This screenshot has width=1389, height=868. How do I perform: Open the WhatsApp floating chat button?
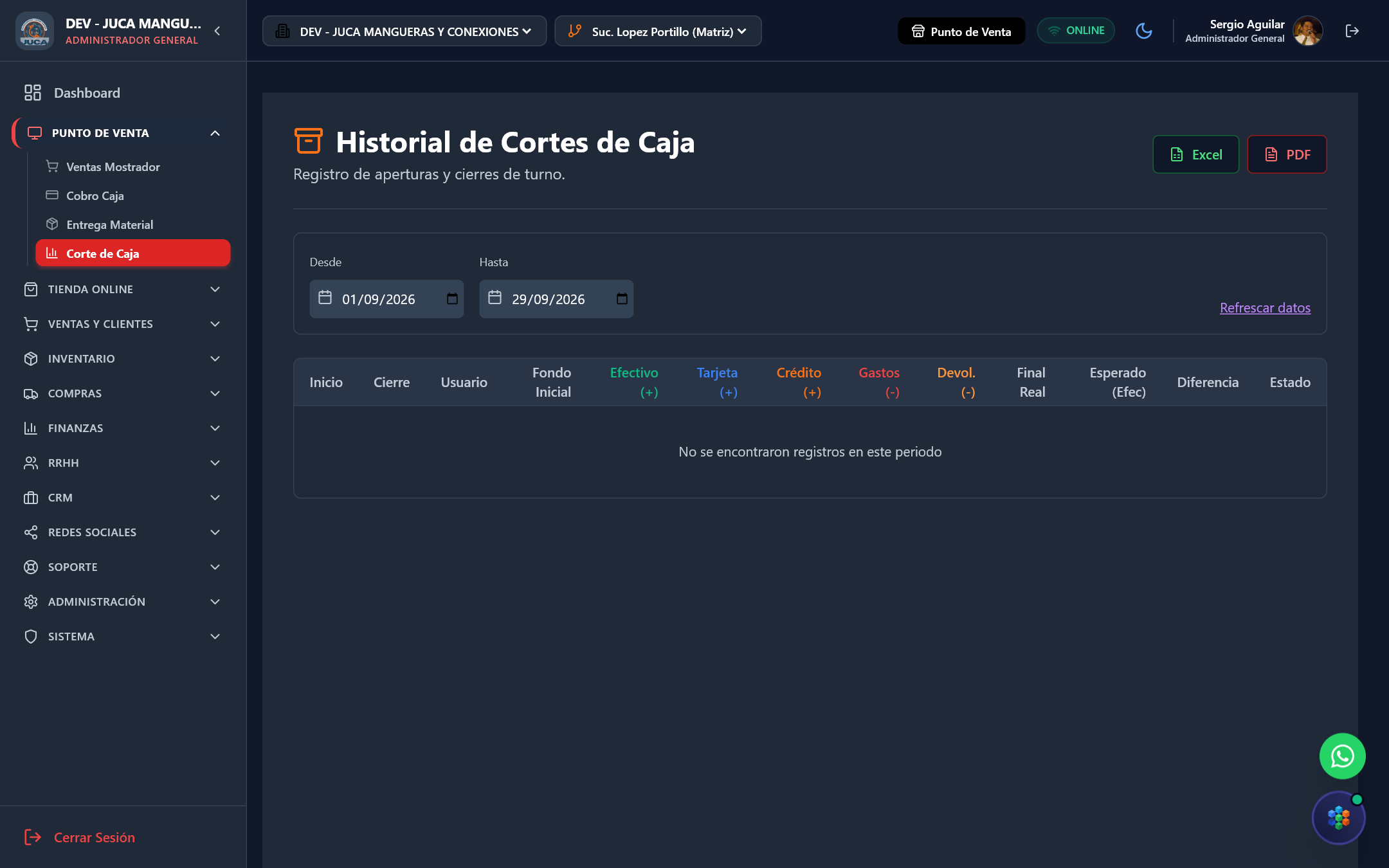click(x=1343, y=756)
